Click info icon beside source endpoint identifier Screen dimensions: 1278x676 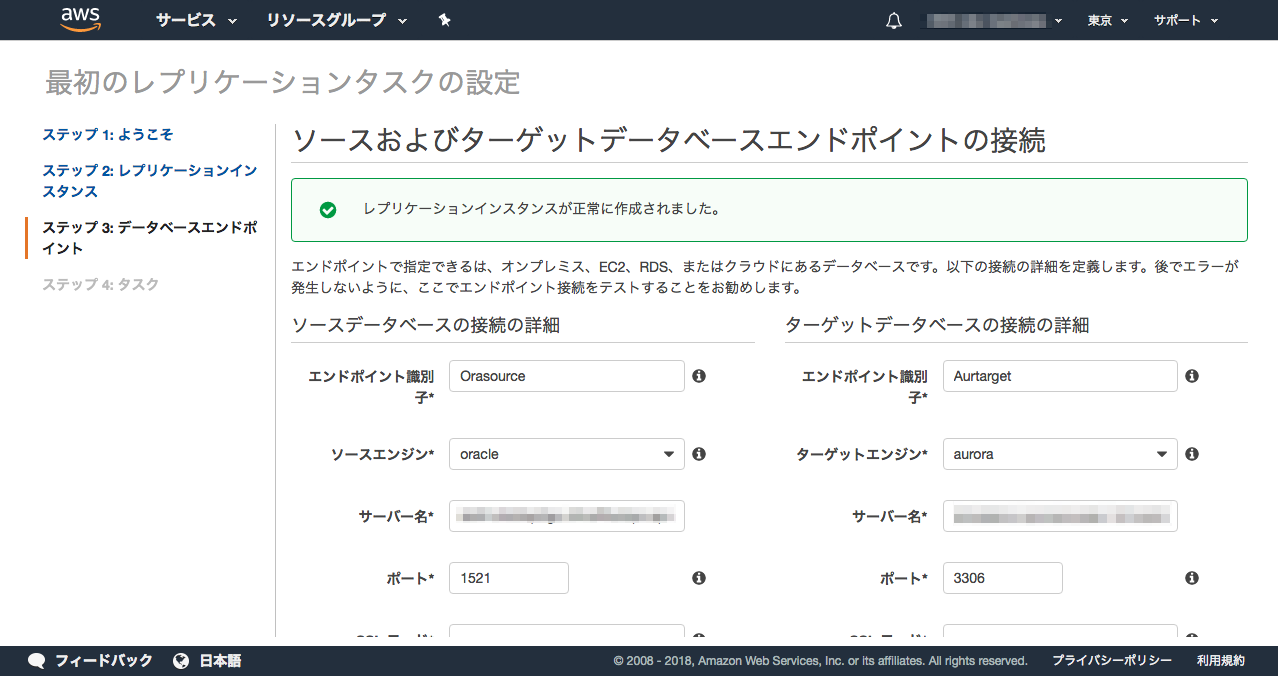[x=699, y=376]
